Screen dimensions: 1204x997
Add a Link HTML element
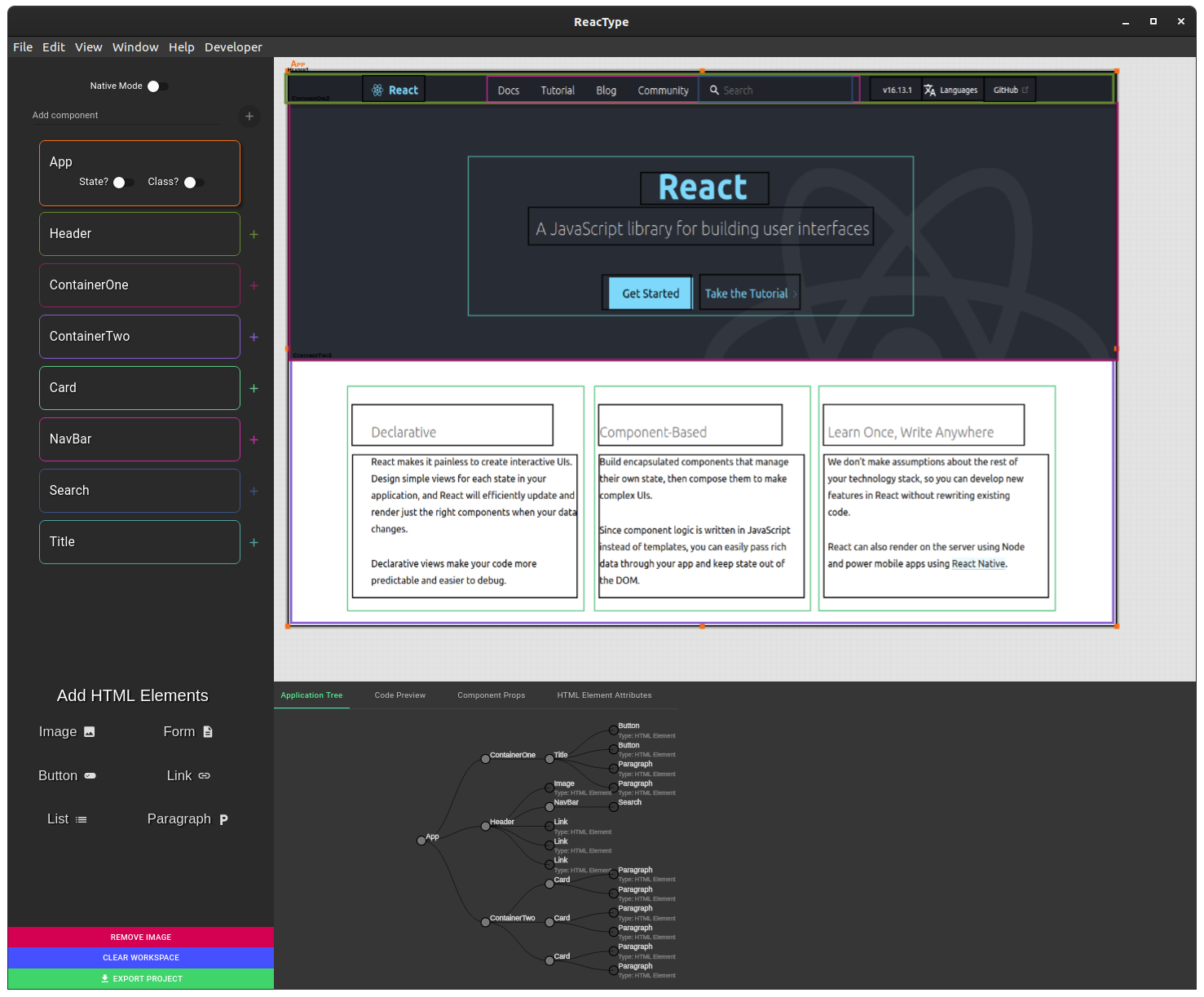click(x=188, y=776)
